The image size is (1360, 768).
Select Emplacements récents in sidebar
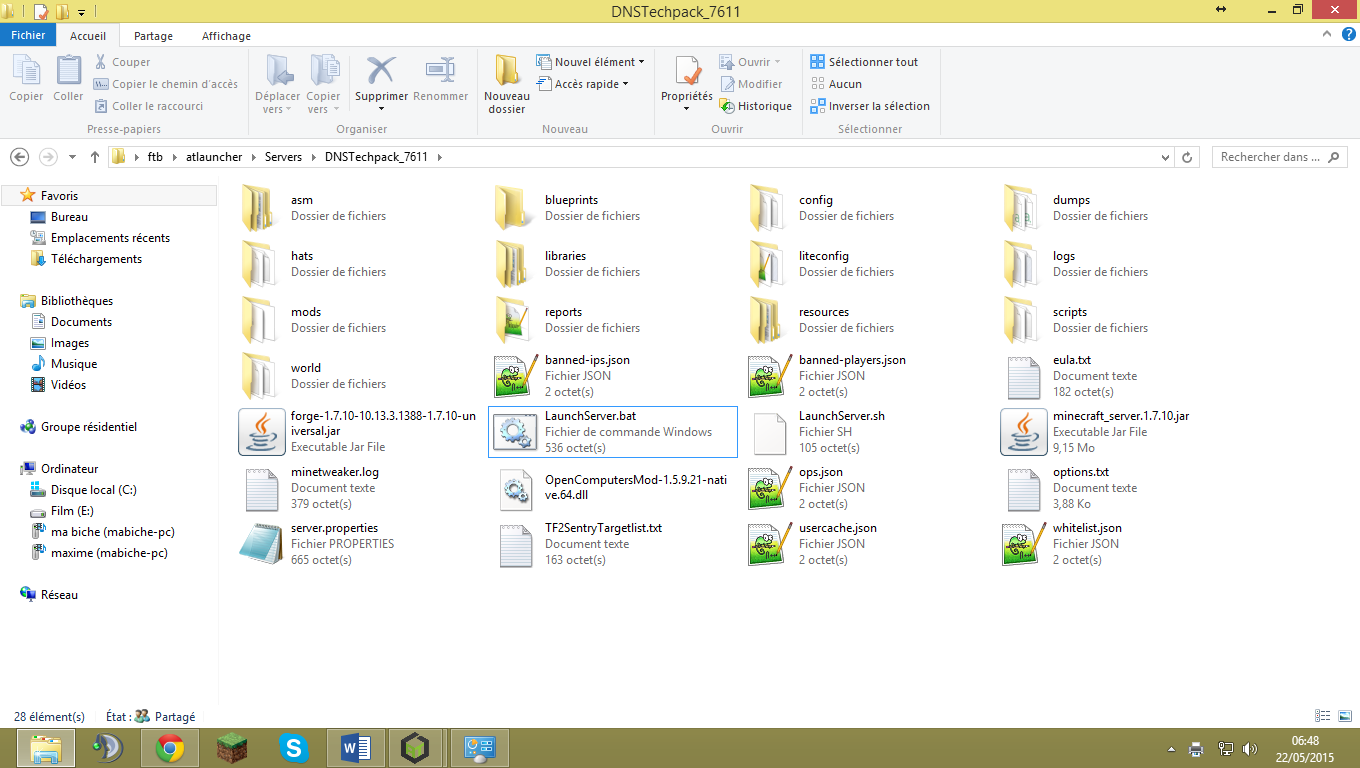coord(110,238)
